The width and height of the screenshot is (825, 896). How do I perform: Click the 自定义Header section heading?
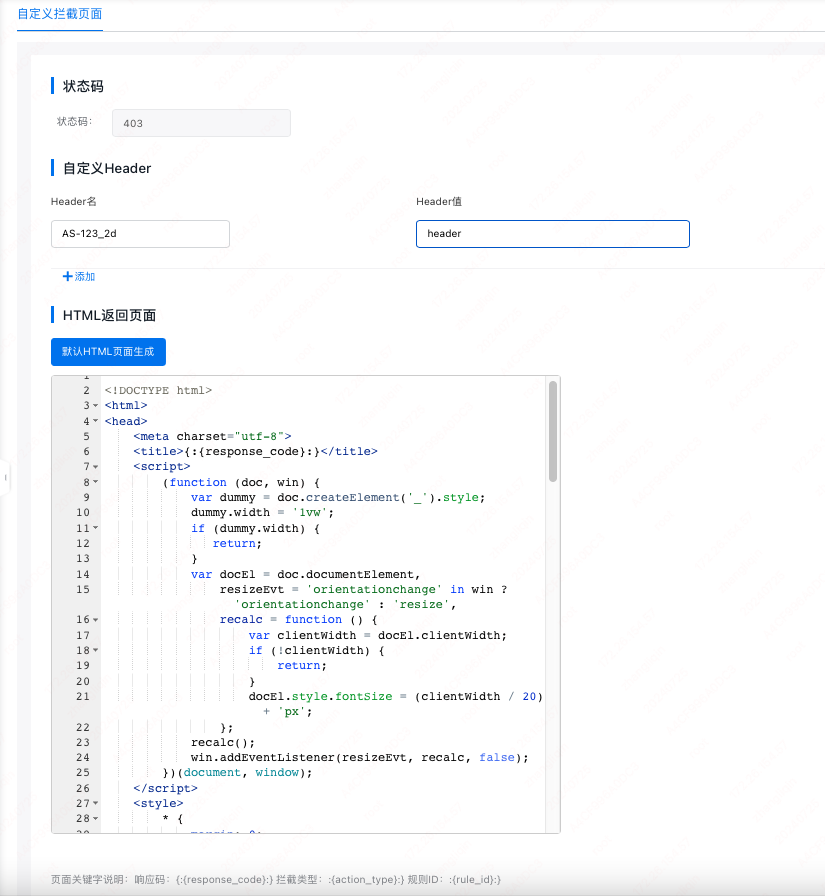[107, 169]
